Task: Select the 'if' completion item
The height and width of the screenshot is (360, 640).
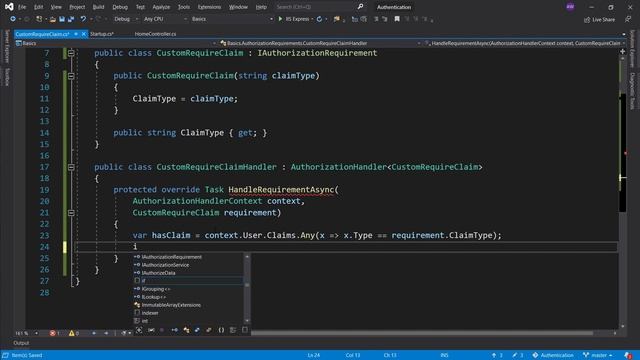Action: point(188,281)
